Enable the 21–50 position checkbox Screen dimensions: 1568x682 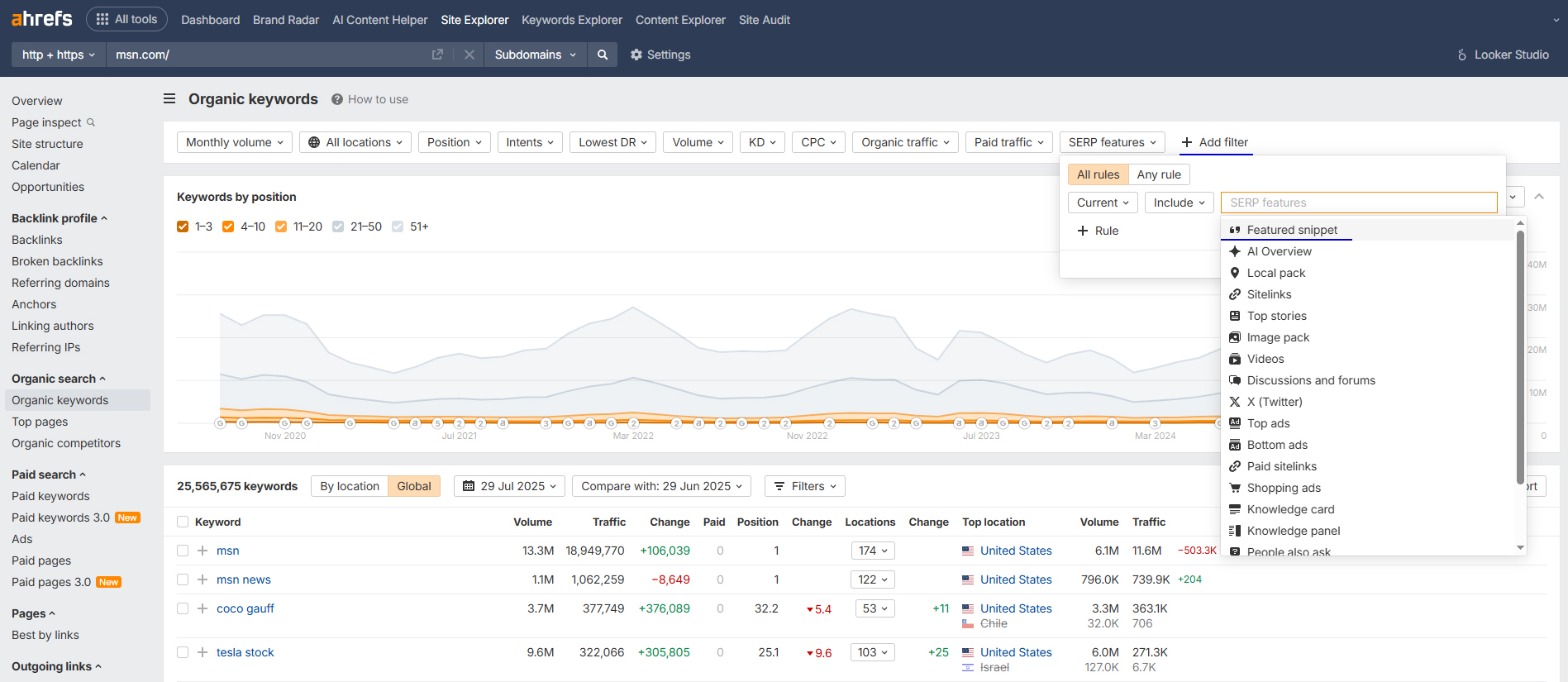(x=338, y=227)
